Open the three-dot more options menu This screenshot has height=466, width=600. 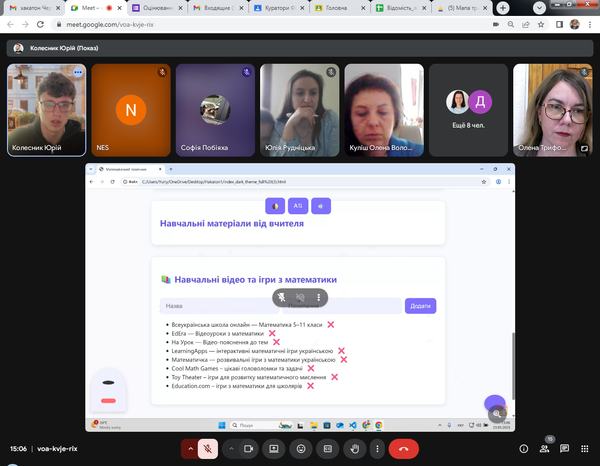point(376,449)
